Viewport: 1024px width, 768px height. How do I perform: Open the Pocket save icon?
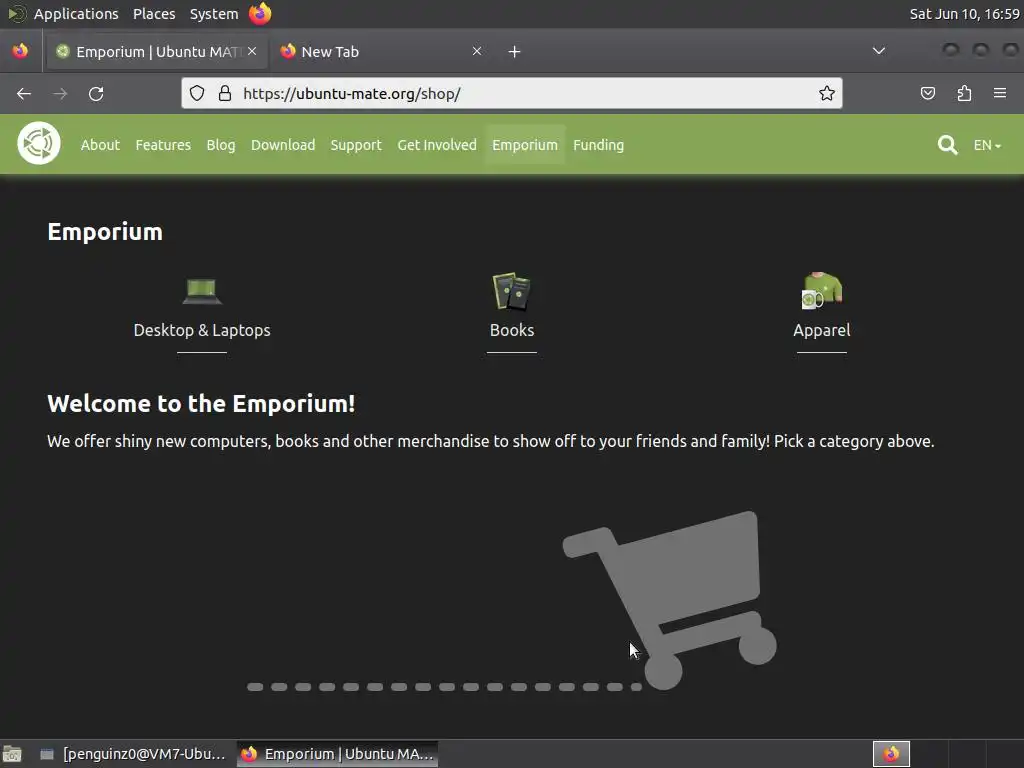point(927,93)
